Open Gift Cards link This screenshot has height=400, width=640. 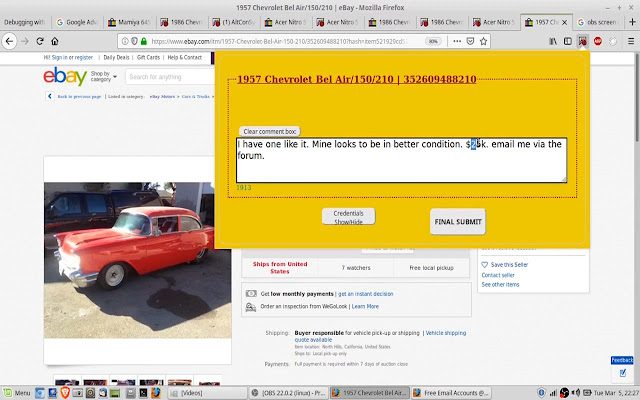(148, 58)
